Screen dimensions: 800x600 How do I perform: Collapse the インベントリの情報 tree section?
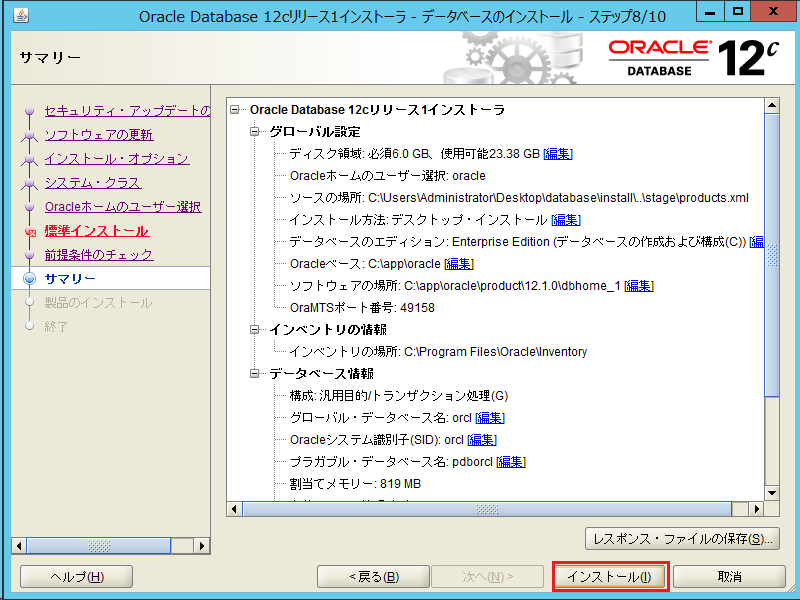(x=254, y=330)
